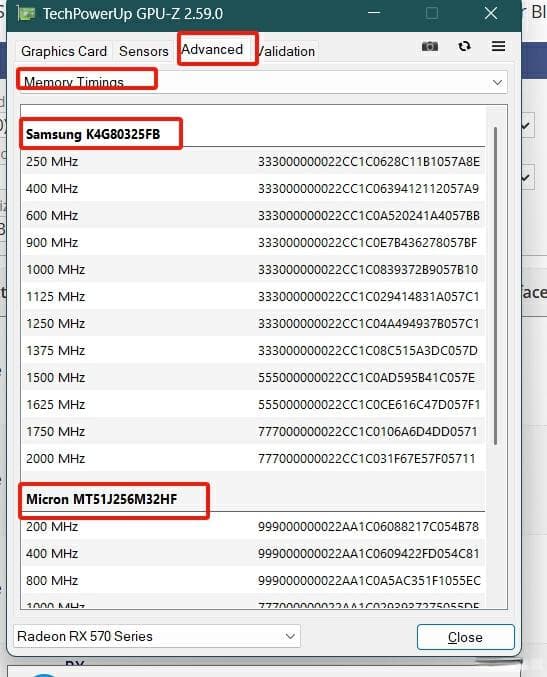Click the vertical scrollbar in timings list
Image resolution: width=547 pixels, height=677 pixels.
495,285
